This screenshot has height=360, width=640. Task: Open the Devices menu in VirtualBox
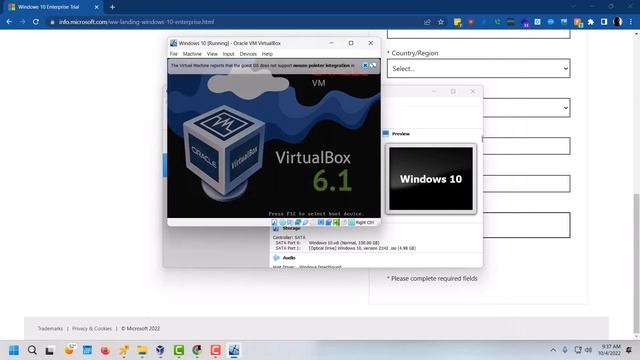[x=248, y=54]
